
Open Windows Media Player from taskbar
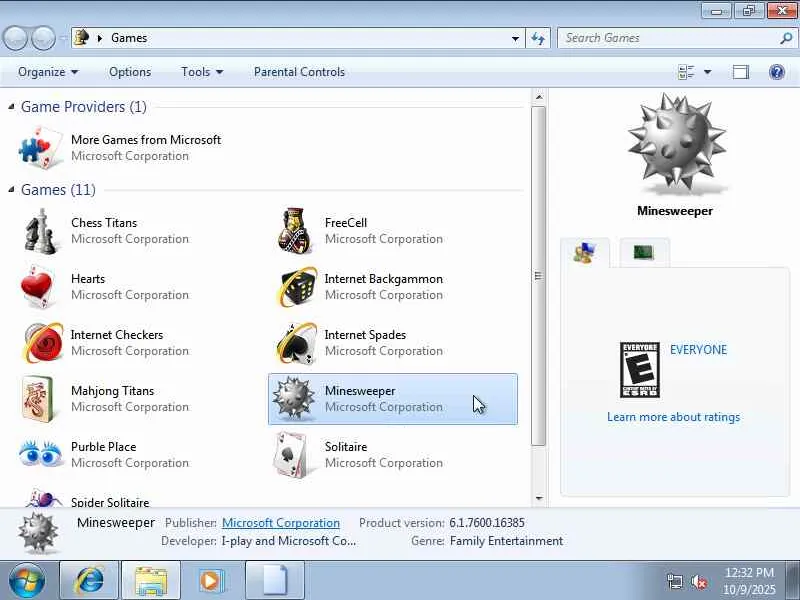[x=211, y=580]
